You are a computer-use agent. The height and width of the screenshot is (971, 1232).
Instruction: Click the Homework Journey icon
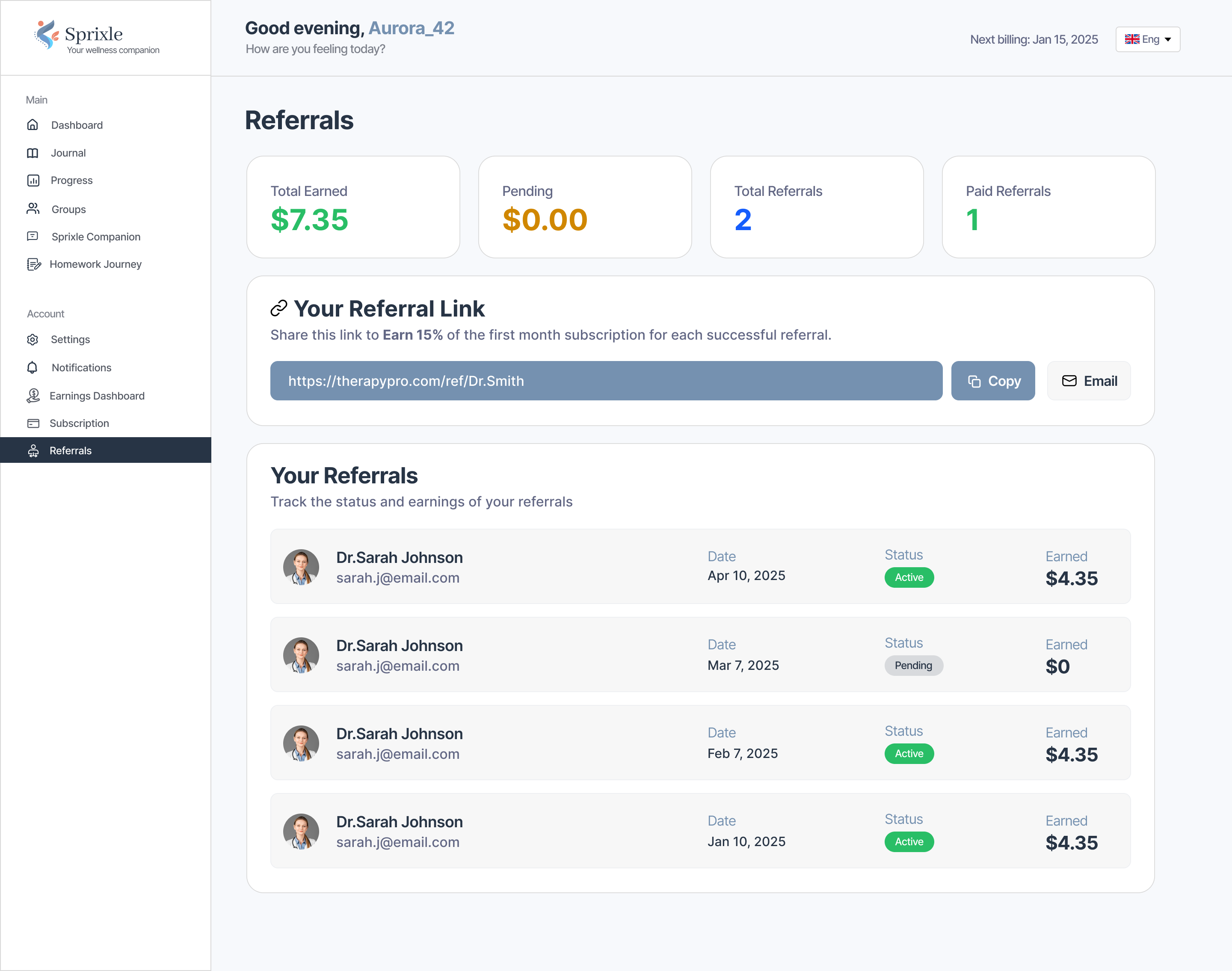pyautogui.click(x=33, y=264)
